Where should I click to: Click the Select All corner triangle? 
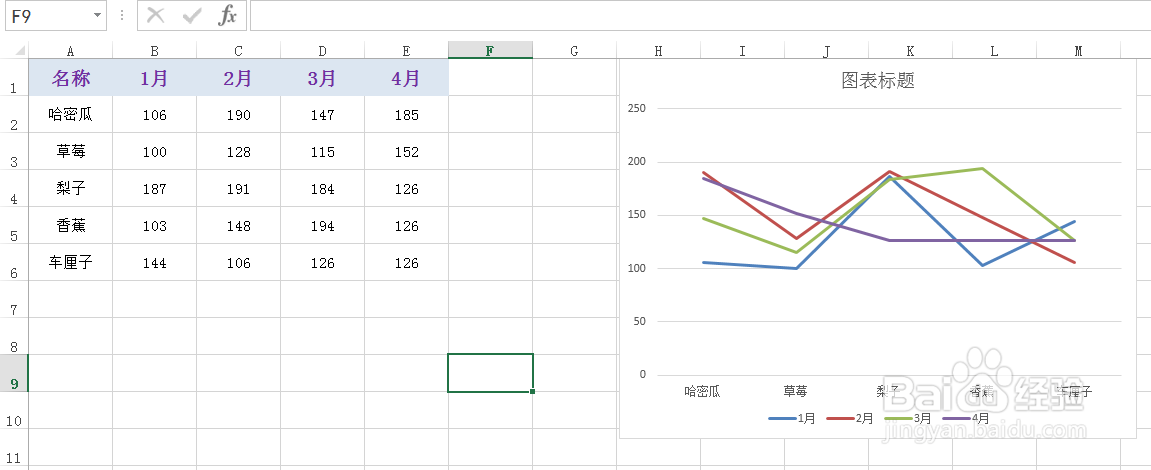[19, 51]
